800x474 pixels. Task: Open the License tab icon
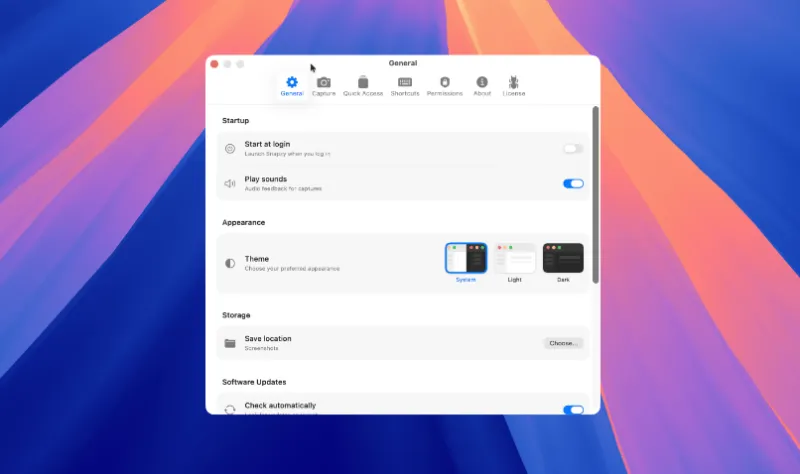[513, 82]
